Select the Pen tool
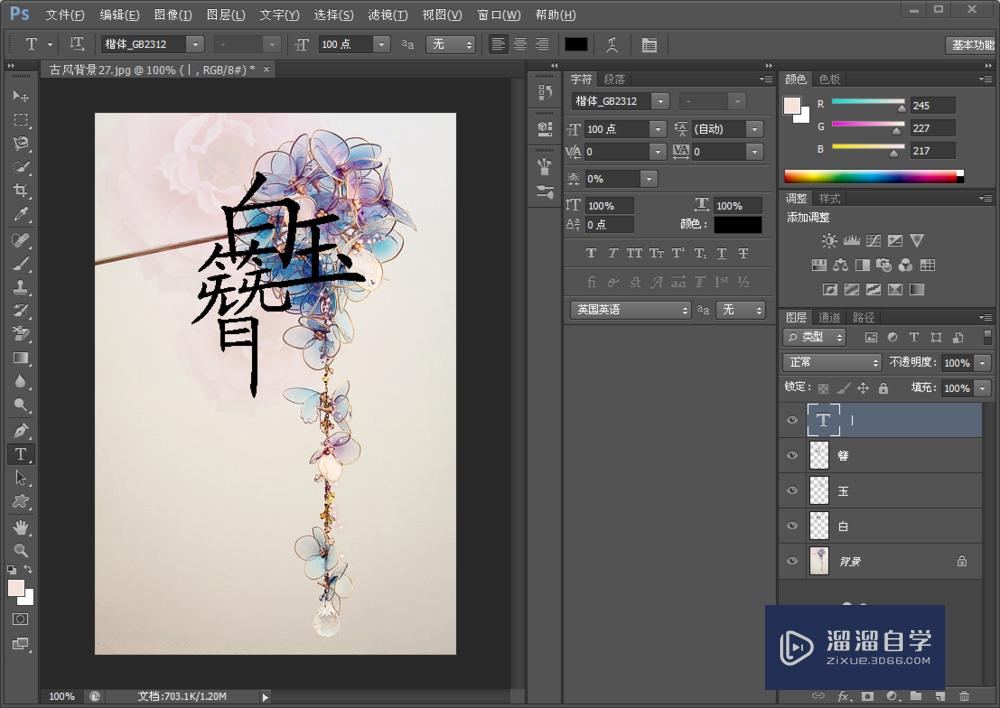 (x=20, y=431)
